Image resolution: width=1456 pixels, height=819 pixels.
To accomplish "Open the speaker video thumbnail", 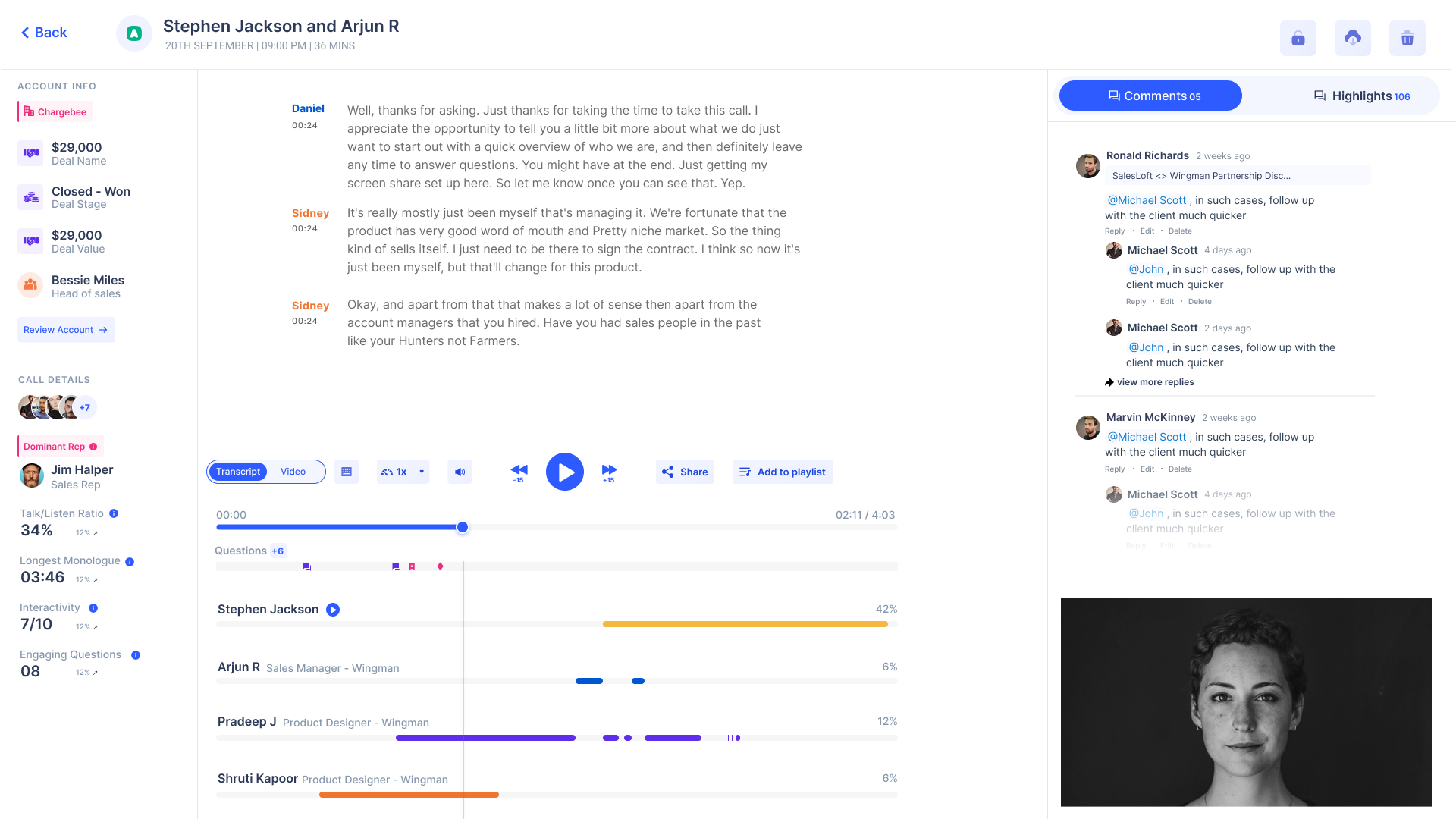I will (1247, 701).
